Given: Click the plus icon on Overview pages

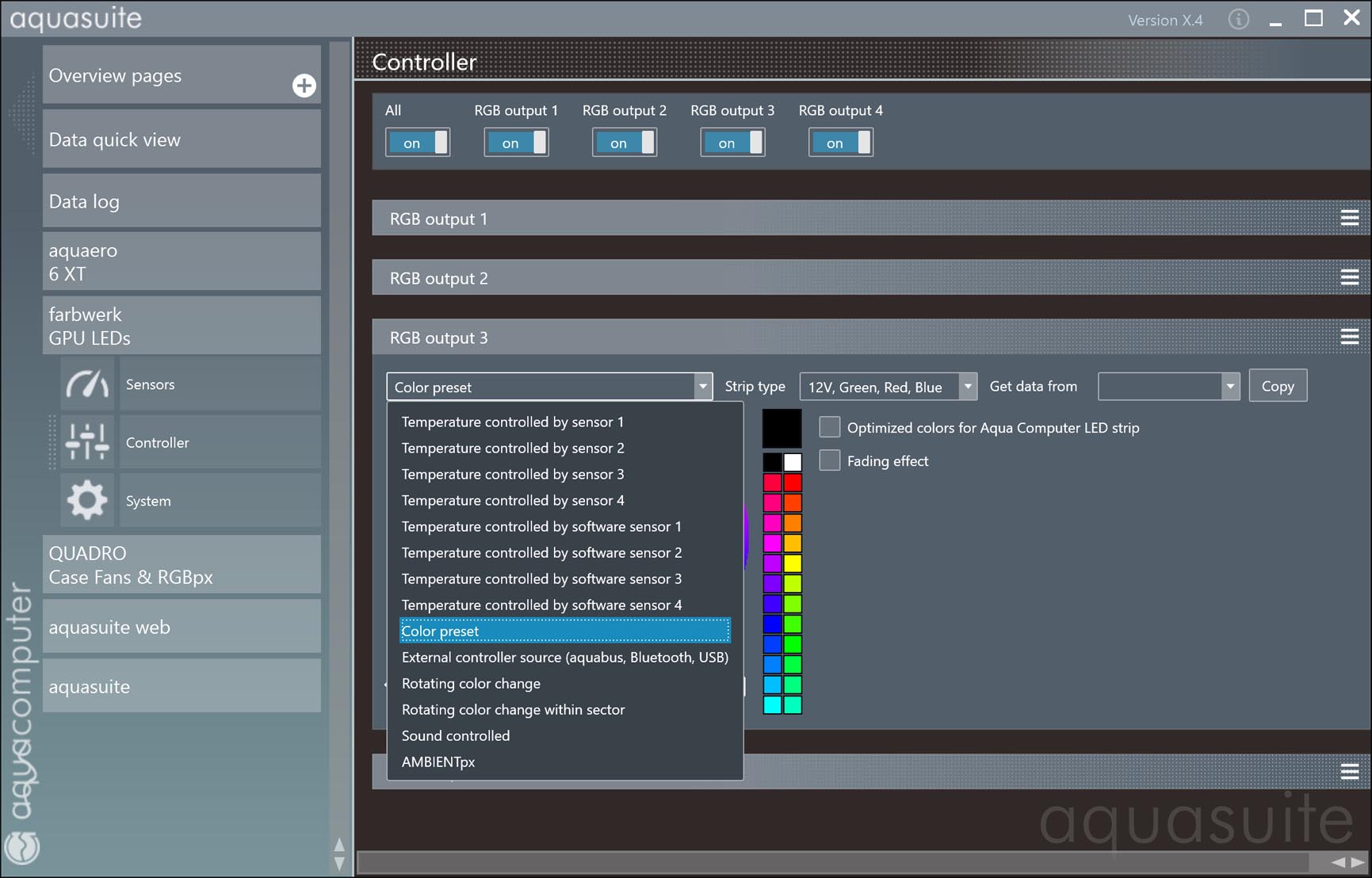Looking at the screenshot, I should click(304, 86).
